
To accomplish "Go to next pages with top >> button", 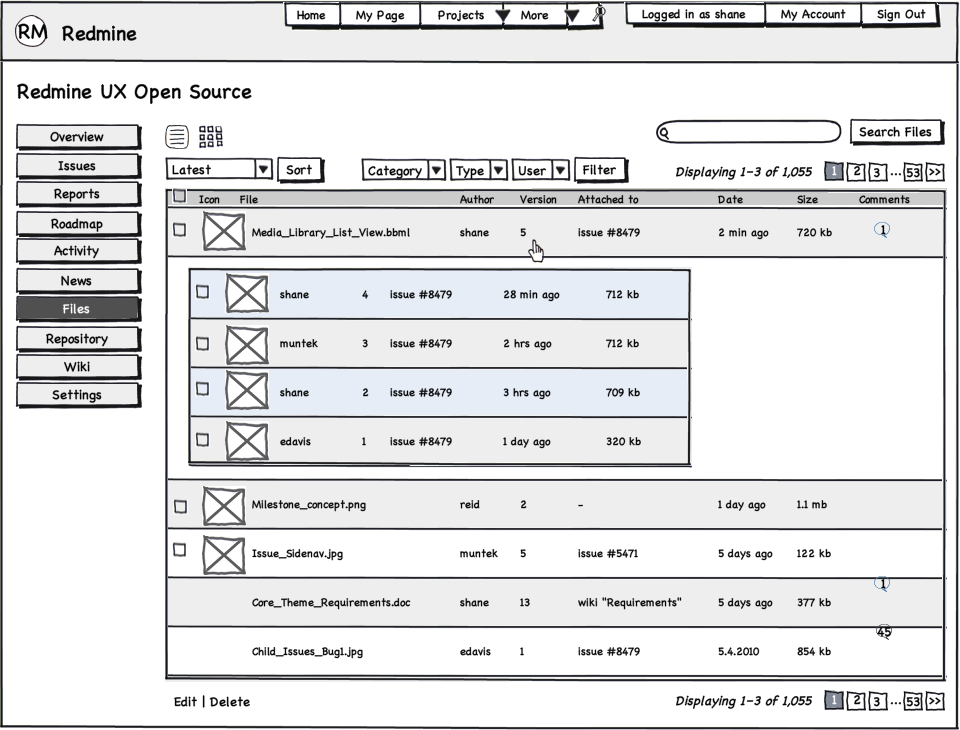I will coord(934,172).
